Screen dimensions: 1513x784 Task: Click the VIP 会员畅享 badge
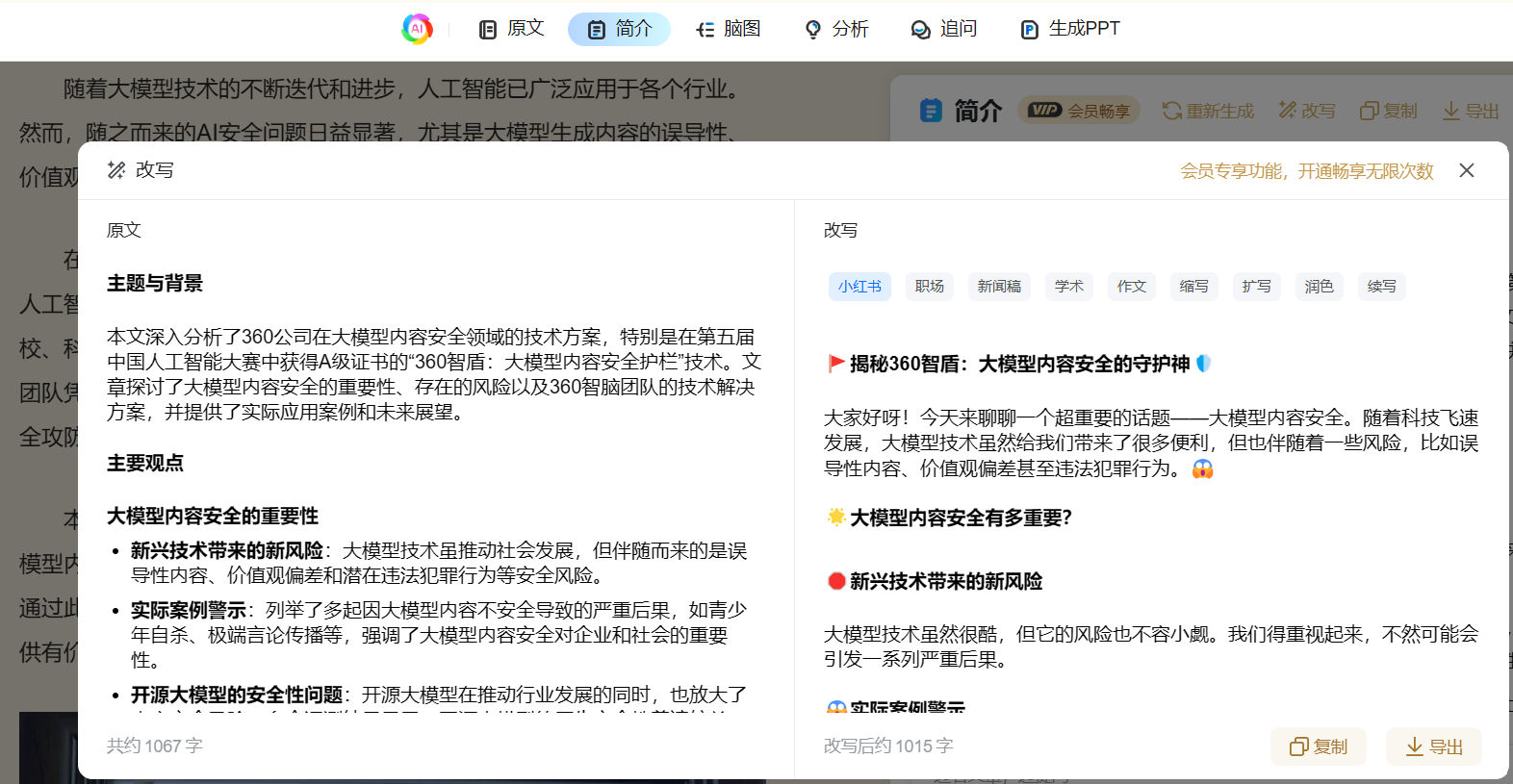[1079, 111]
